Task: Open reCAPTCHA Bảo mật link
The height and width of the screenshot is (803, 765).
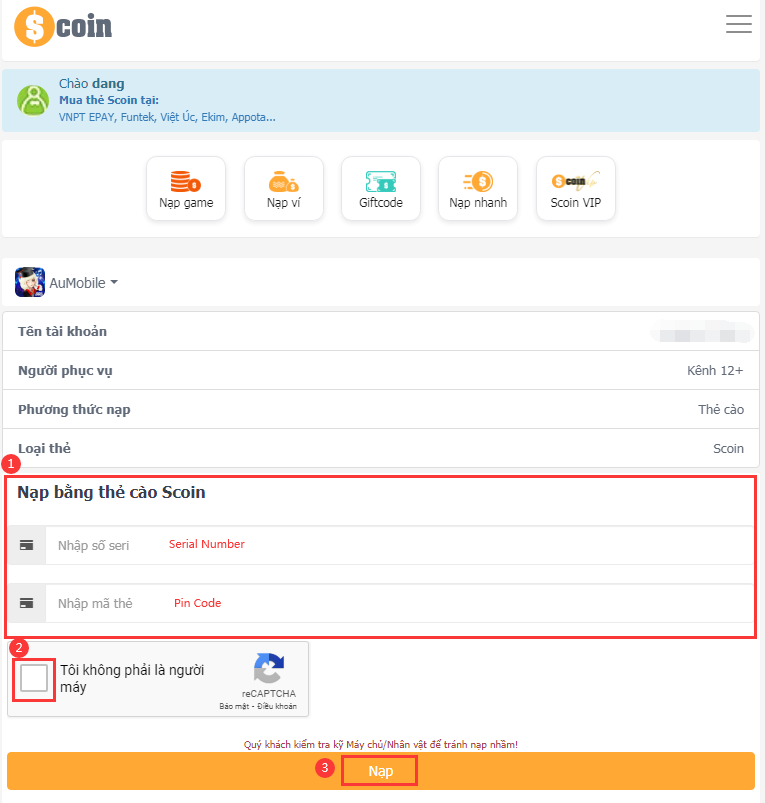Action: (234, 706)
